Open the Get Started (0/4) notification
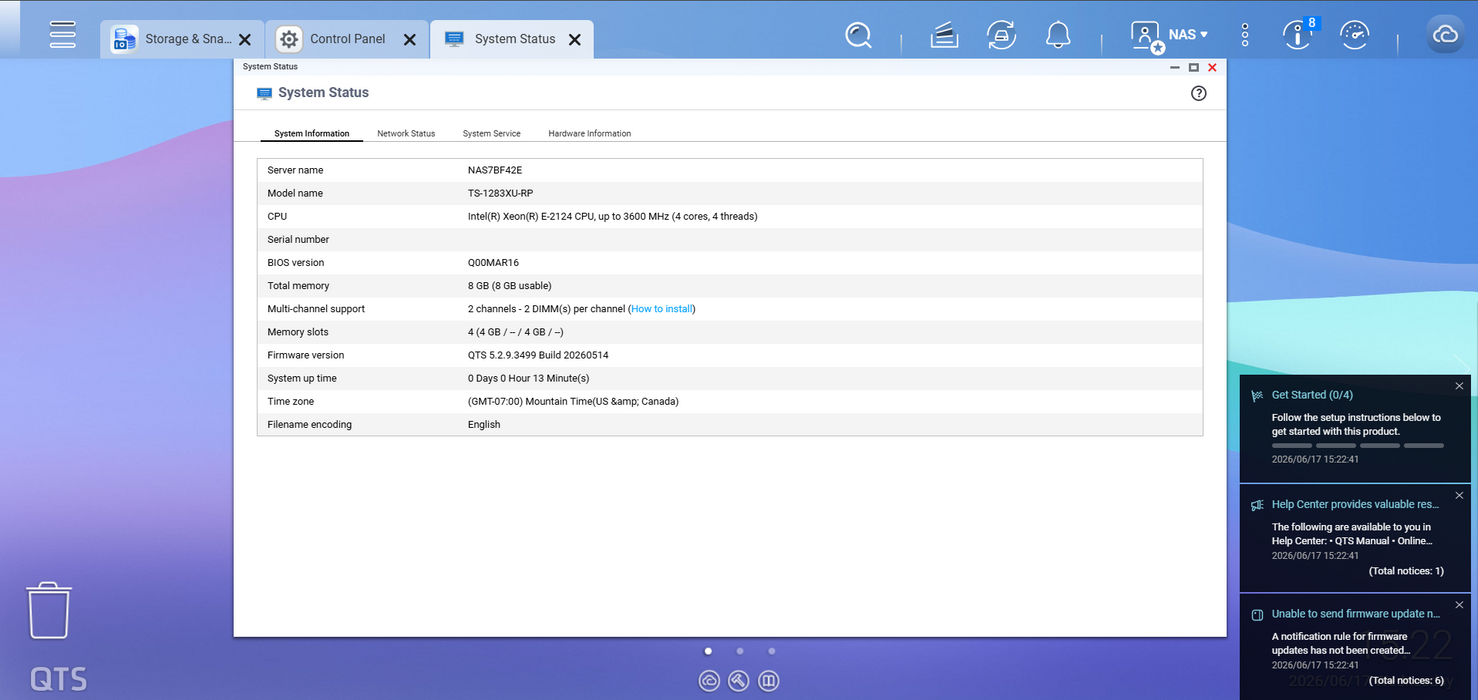The image size is (1478, 700). click(1355, 429)
